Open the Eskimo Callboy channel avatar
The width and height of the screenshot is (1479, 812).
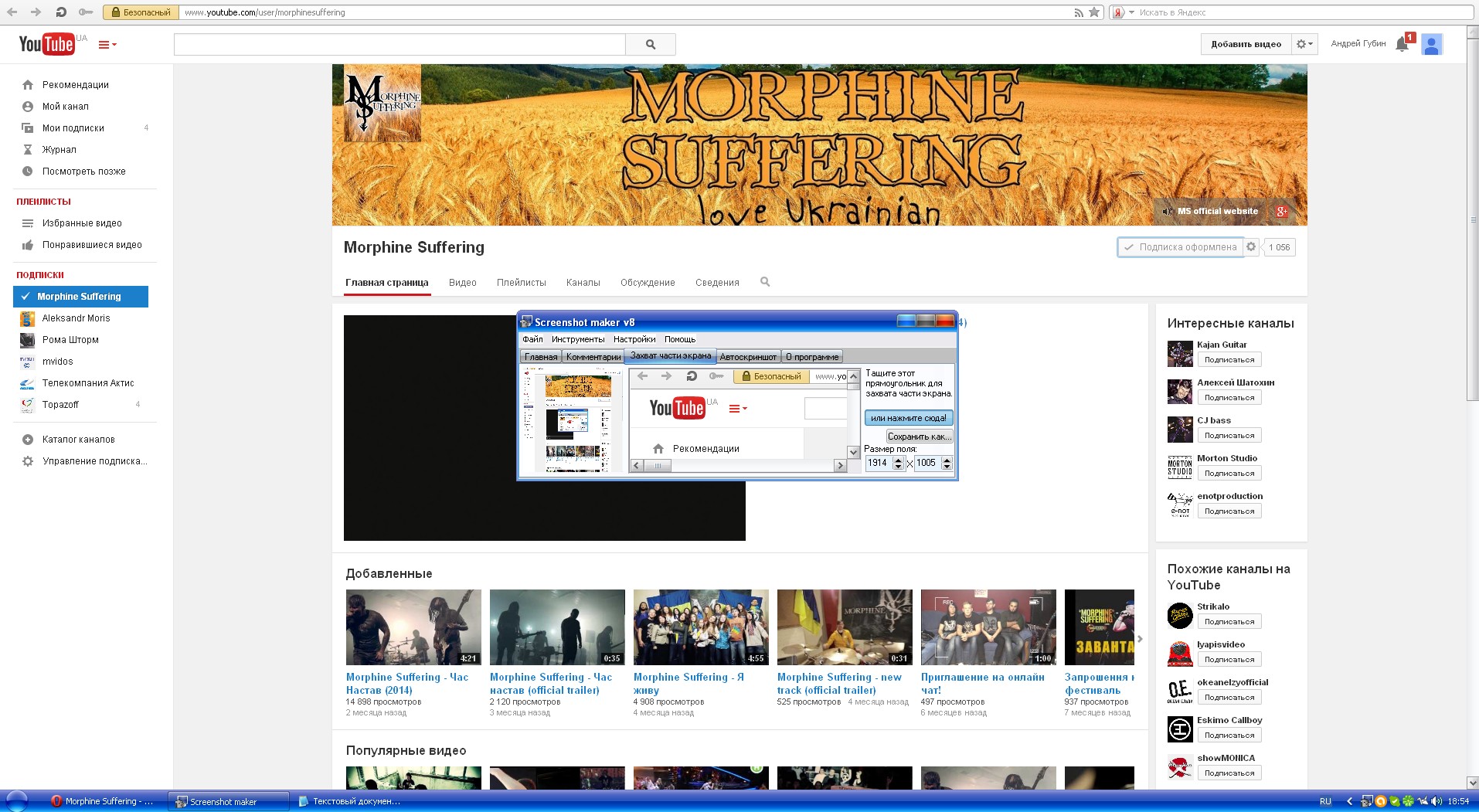[x=1180, y=729]
